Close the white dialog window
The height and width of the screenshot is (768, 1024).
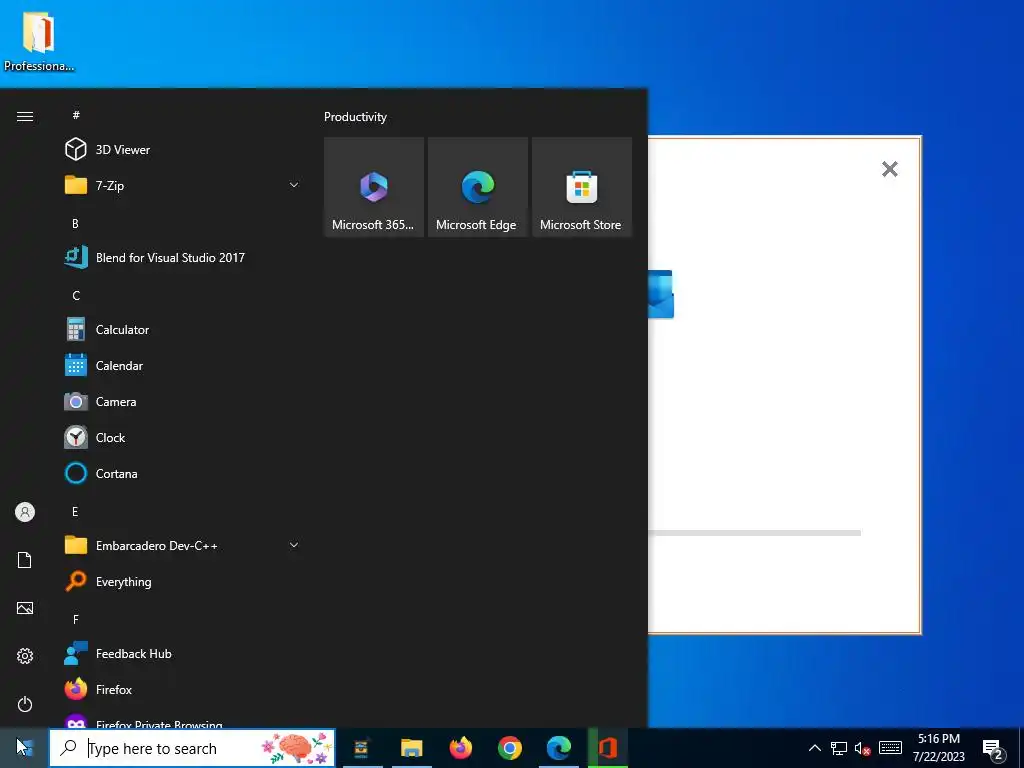coord(889,169)
